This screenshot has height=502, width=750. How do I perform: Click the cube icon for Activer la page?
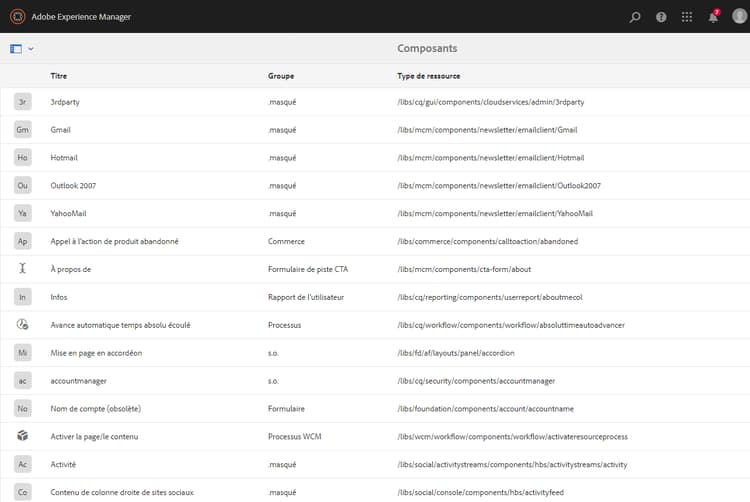[x=23, y=436]
